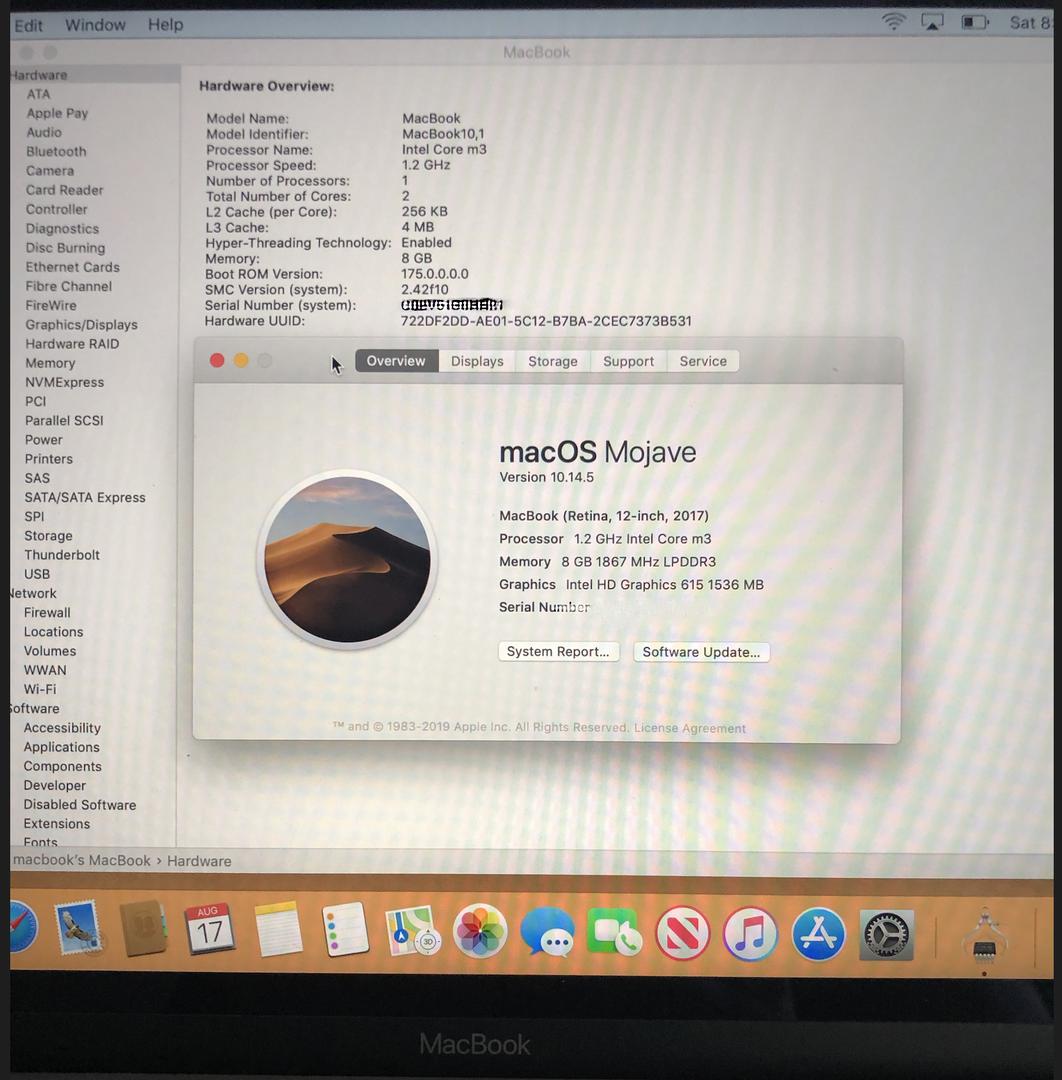Select USB in the sidebar

click(37, 574)
